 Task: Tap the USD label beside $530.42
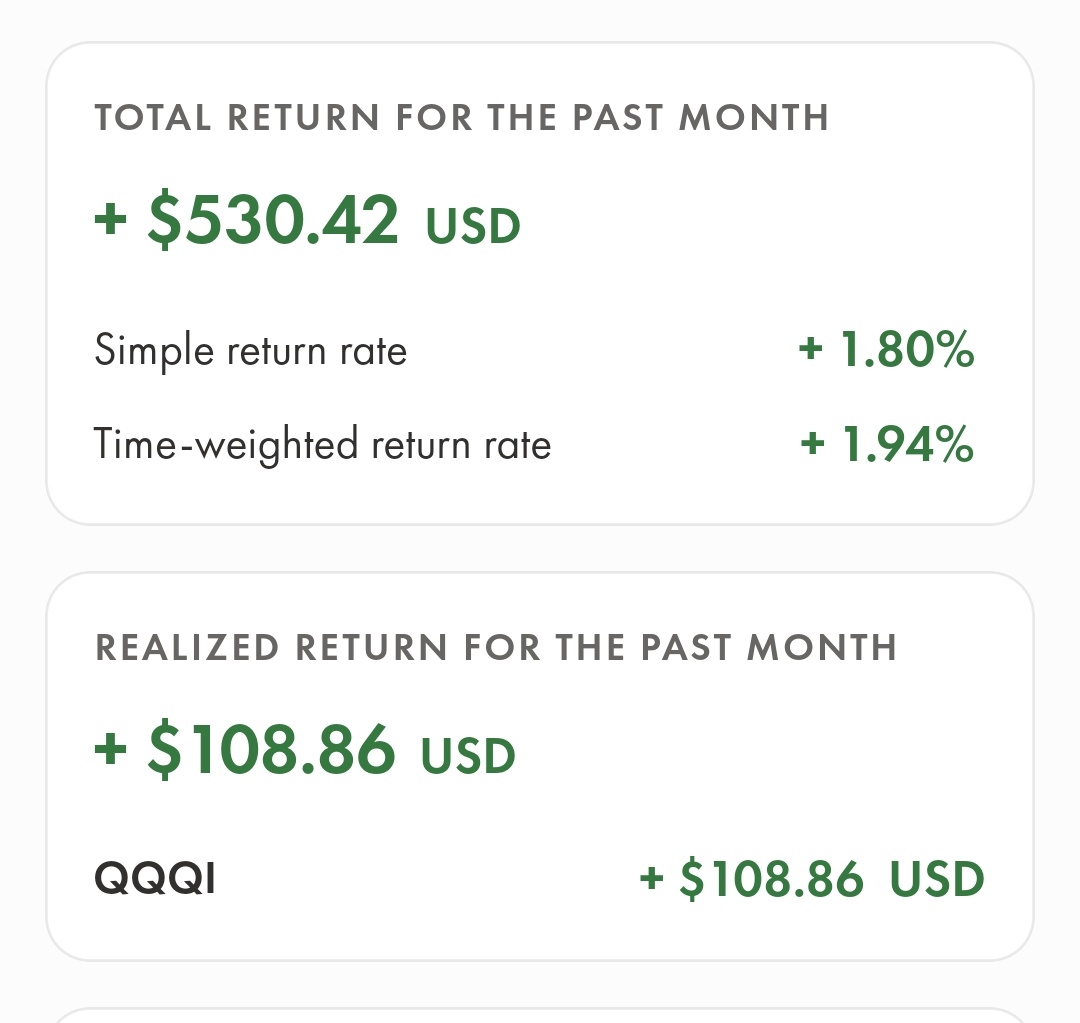(x=473, y=226)
